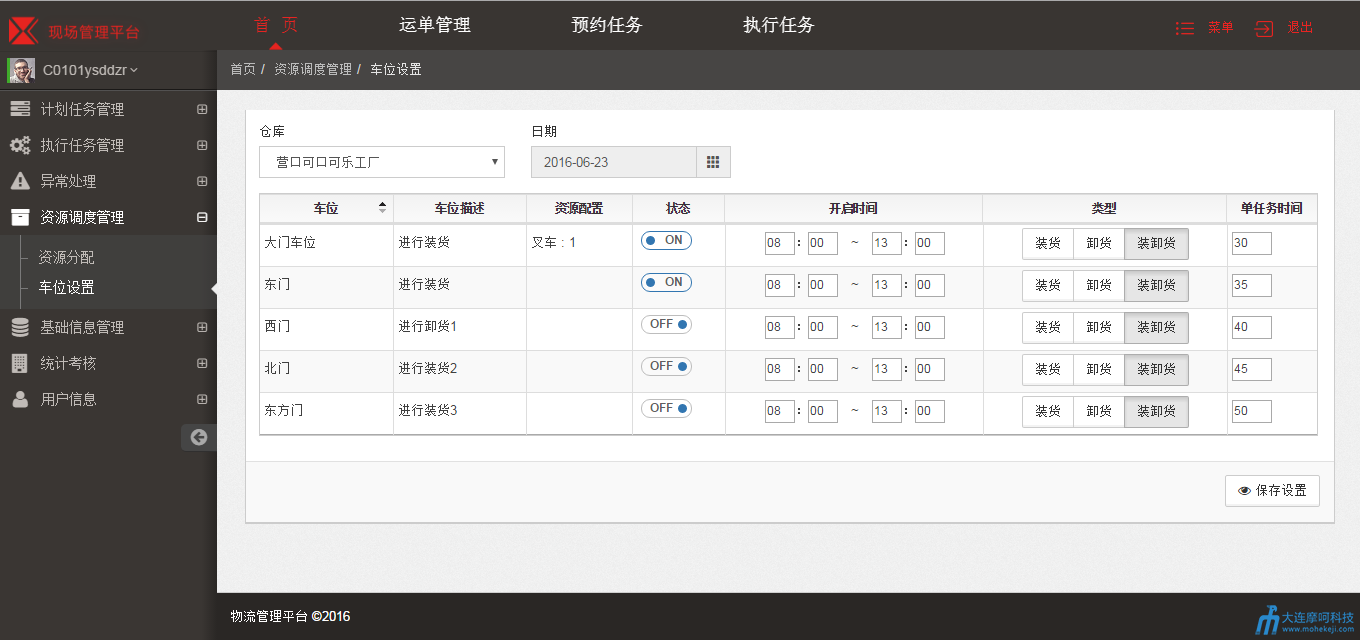Expand 异常处理 with its plus icon

[x=202, y=181]
